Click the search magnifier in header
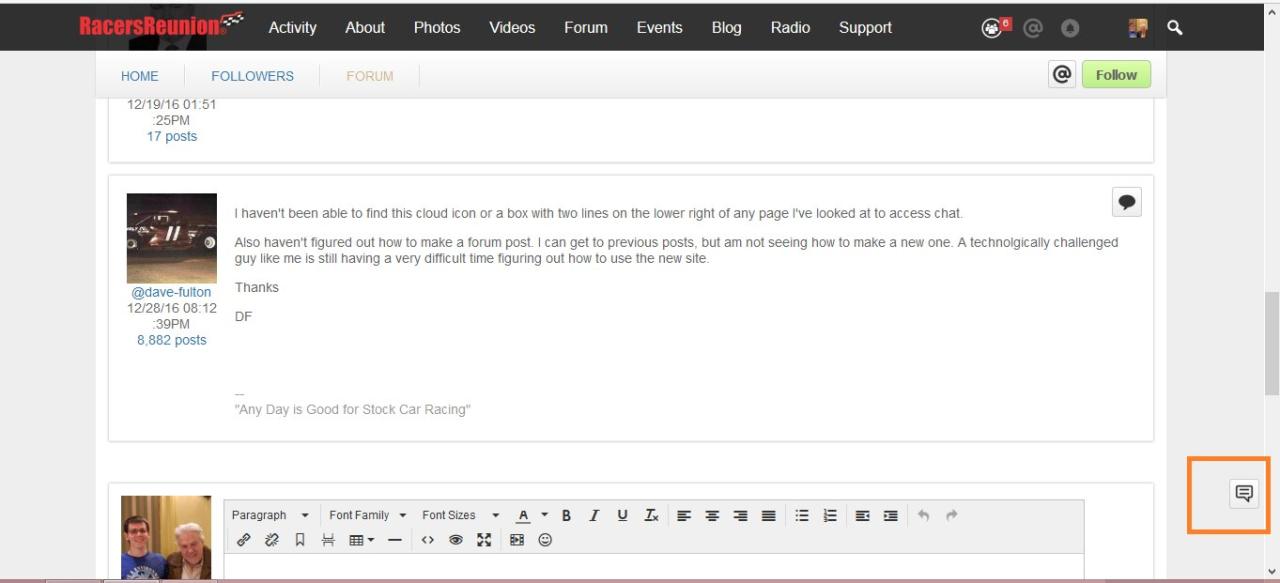The image size is (1280, 583). pos(1175,28)
